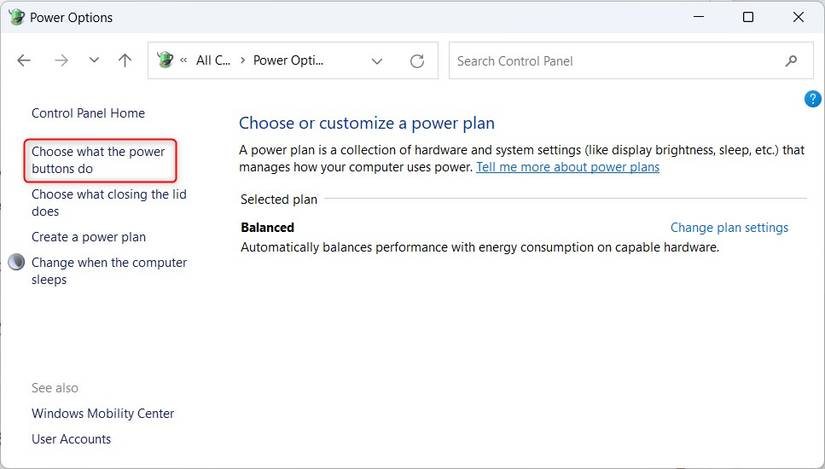Go up one level arrow
This screenshot has width=825, height=469.
click(x=125, y=61)
